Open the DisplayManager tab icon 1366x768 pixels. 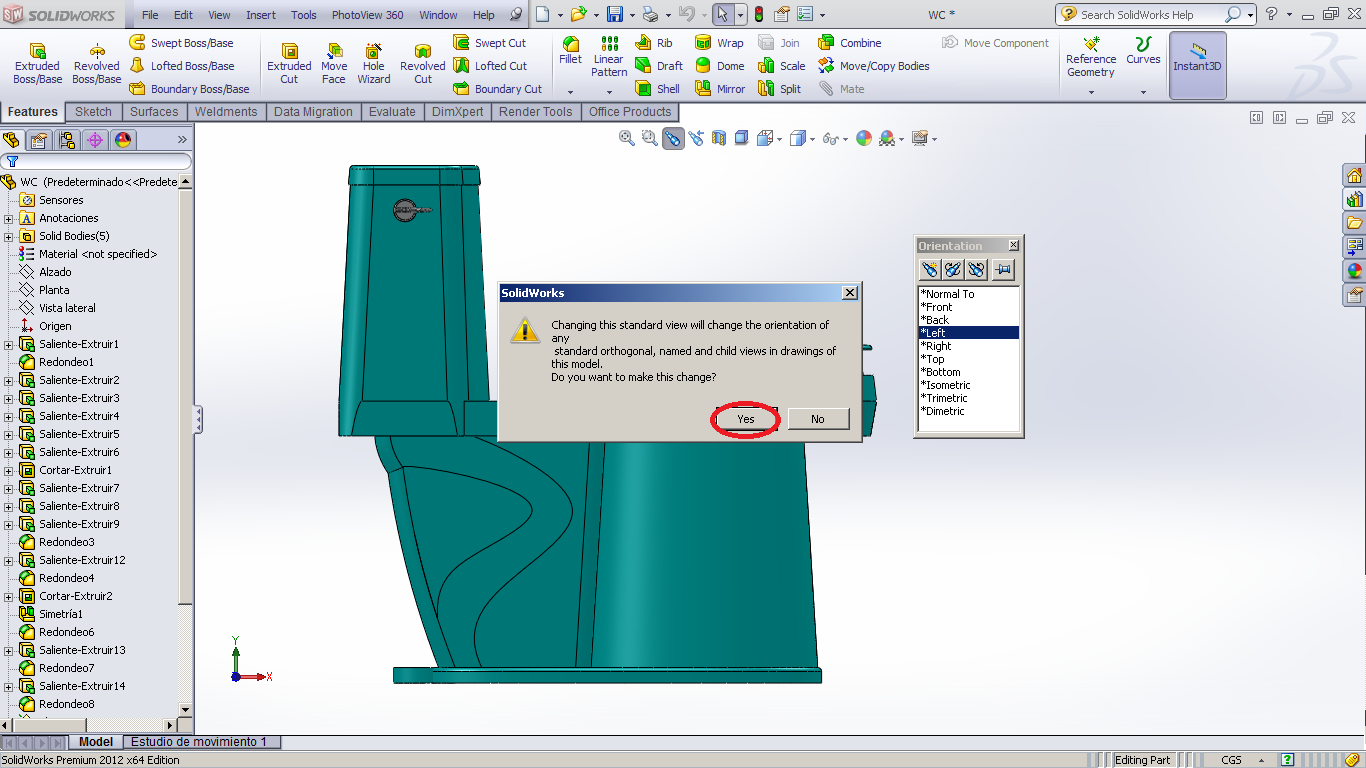123,140
